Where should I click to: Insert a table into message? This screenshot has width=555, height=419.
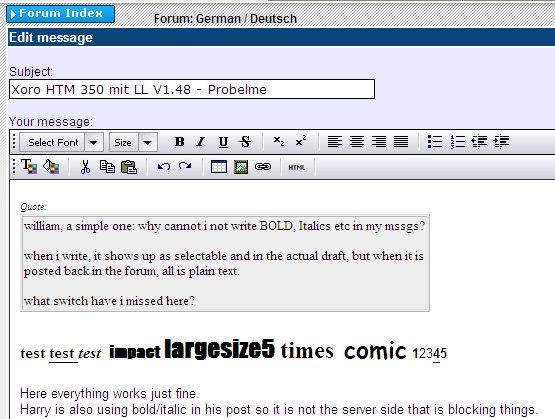coord(219,167)
